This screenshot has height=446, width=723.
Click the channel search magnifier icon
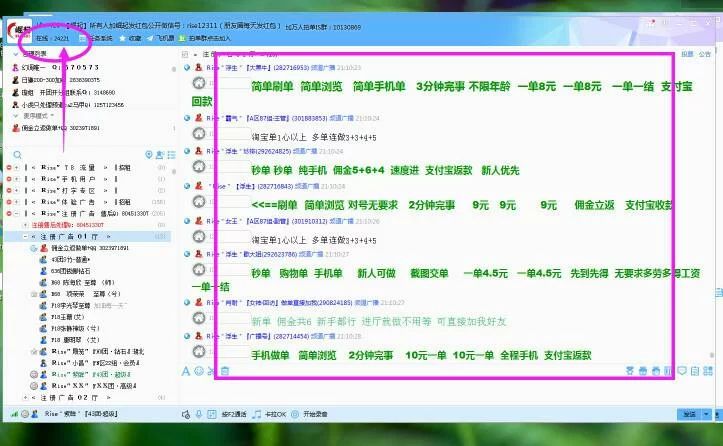click(x=17, y=154)
